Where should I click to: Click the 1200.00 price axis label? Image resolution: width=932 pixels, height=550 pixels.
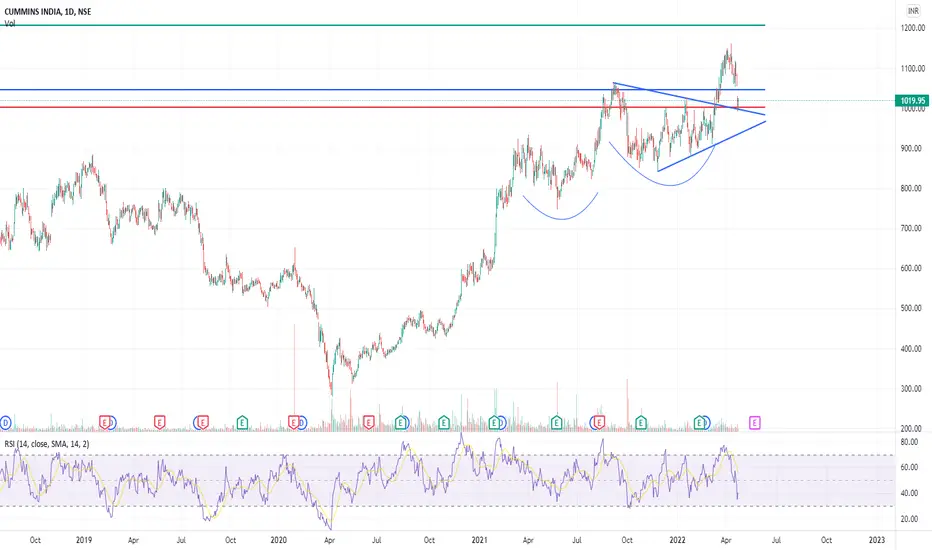click(912, 28)
